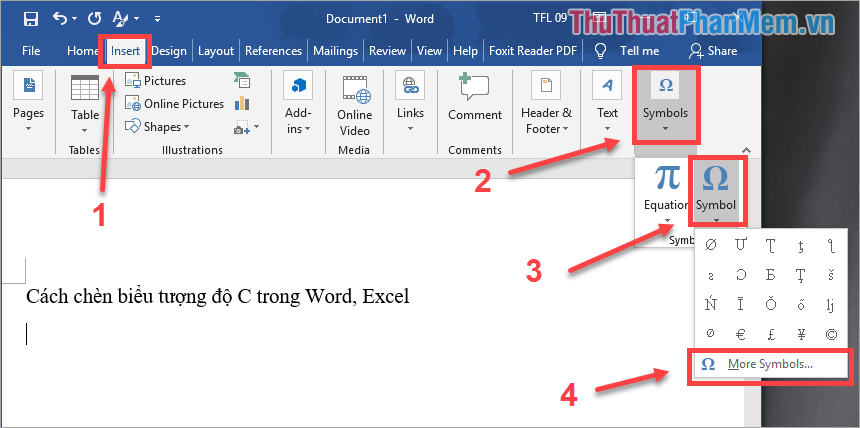Open the Shapes dropdown
This screenshot has width=860, height=428.
pos(157,127)
